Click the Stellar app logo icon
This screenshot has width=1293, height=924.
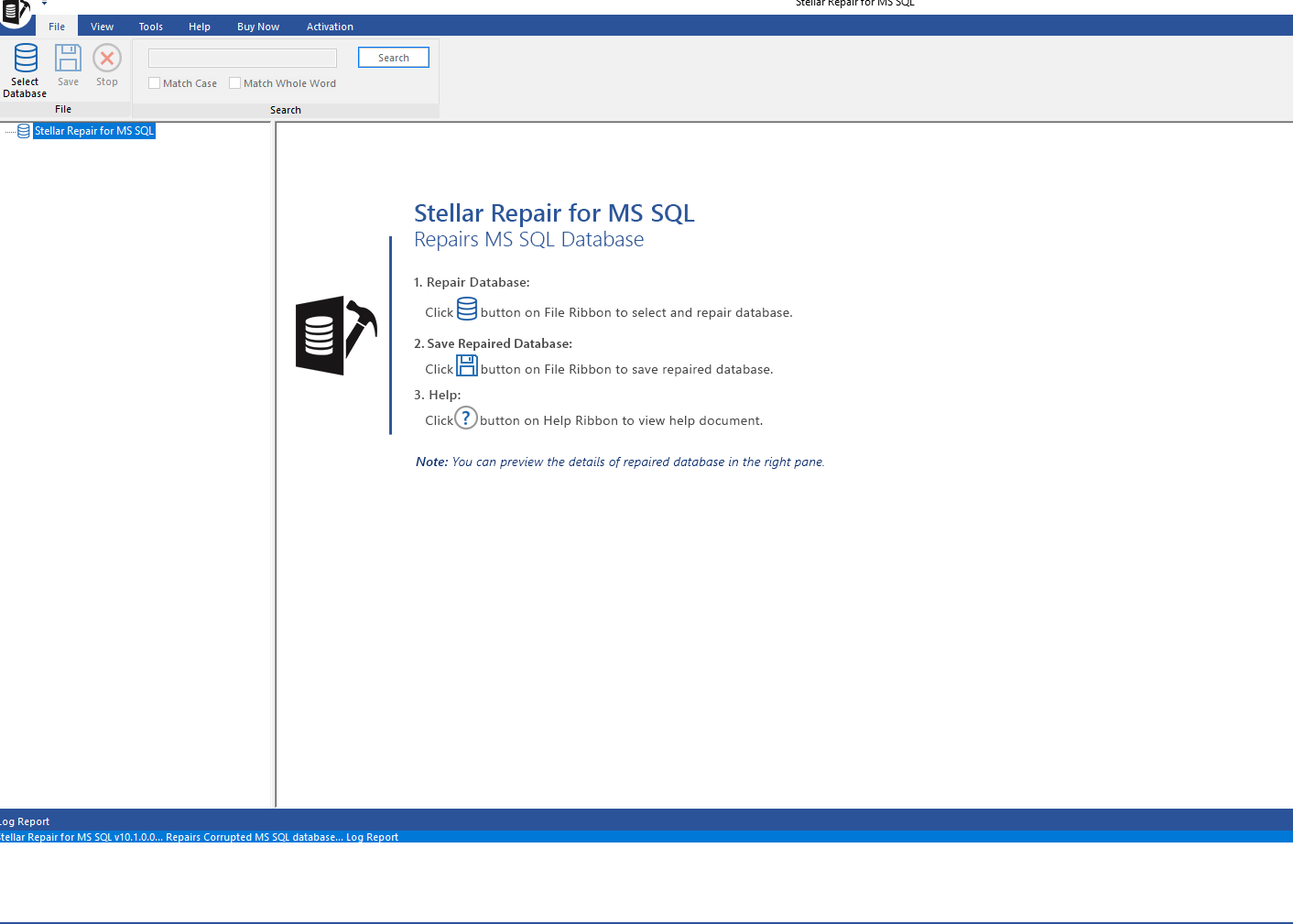coord(16,12)
